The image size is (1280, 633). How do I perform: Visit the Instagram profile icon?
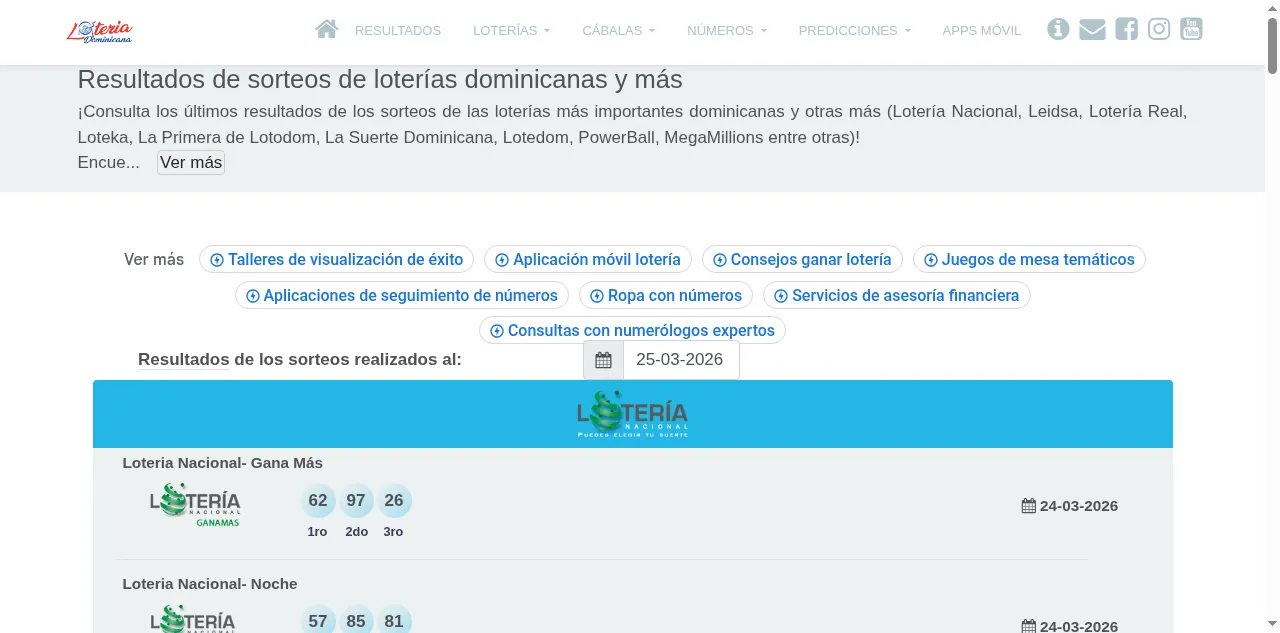click(1159, 29)
